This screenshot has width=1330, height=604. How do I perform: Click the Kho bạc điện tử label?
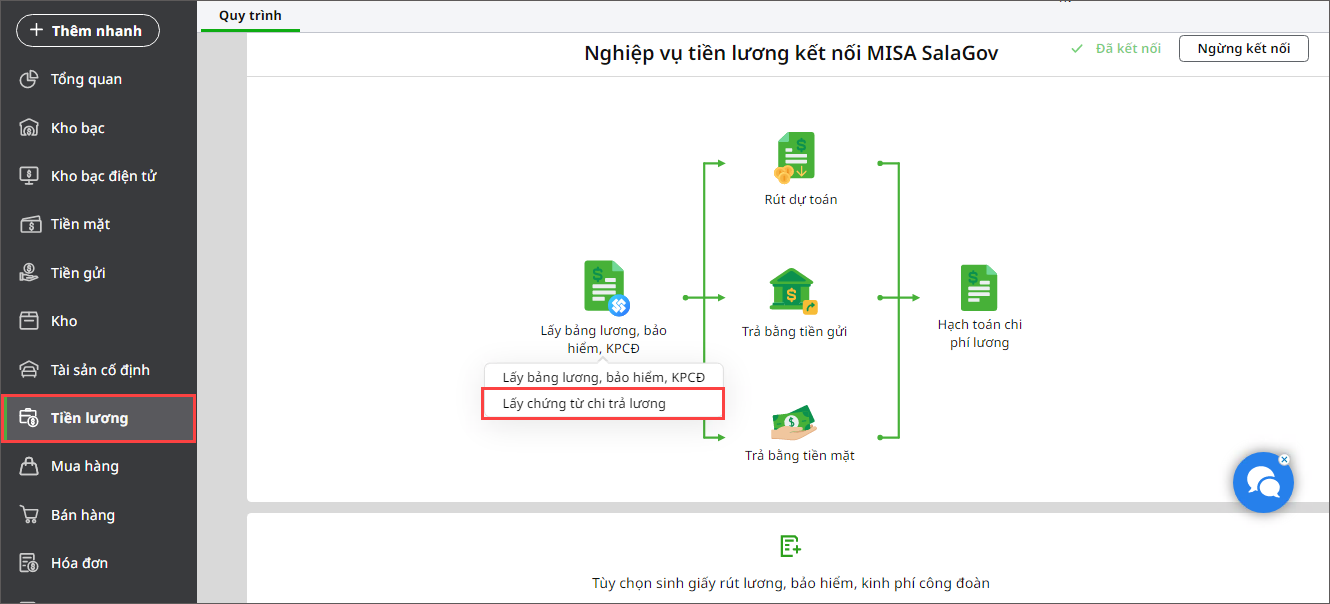[x=104, y=176]
